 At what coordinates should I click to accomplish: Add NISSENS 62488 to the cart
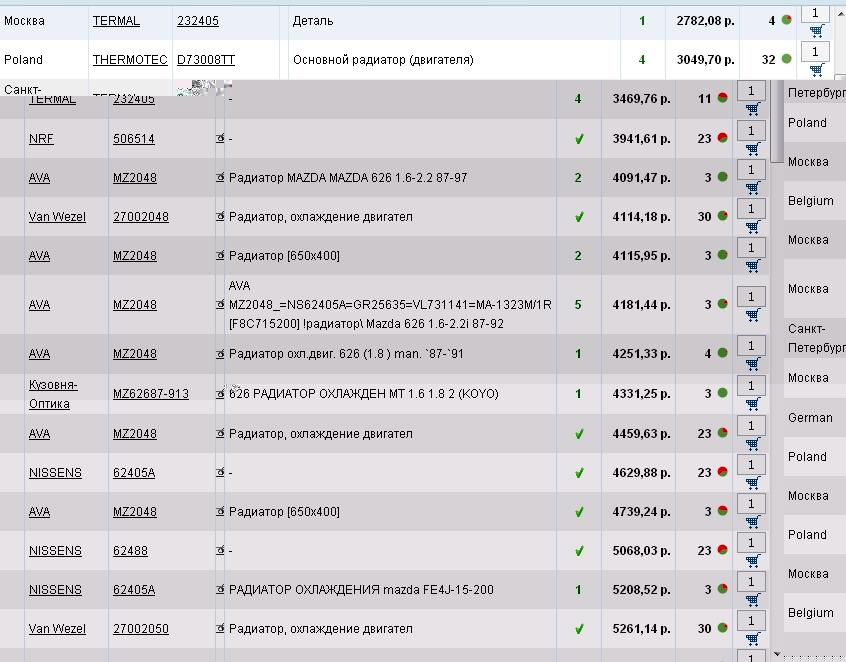[x=753, y=560]
